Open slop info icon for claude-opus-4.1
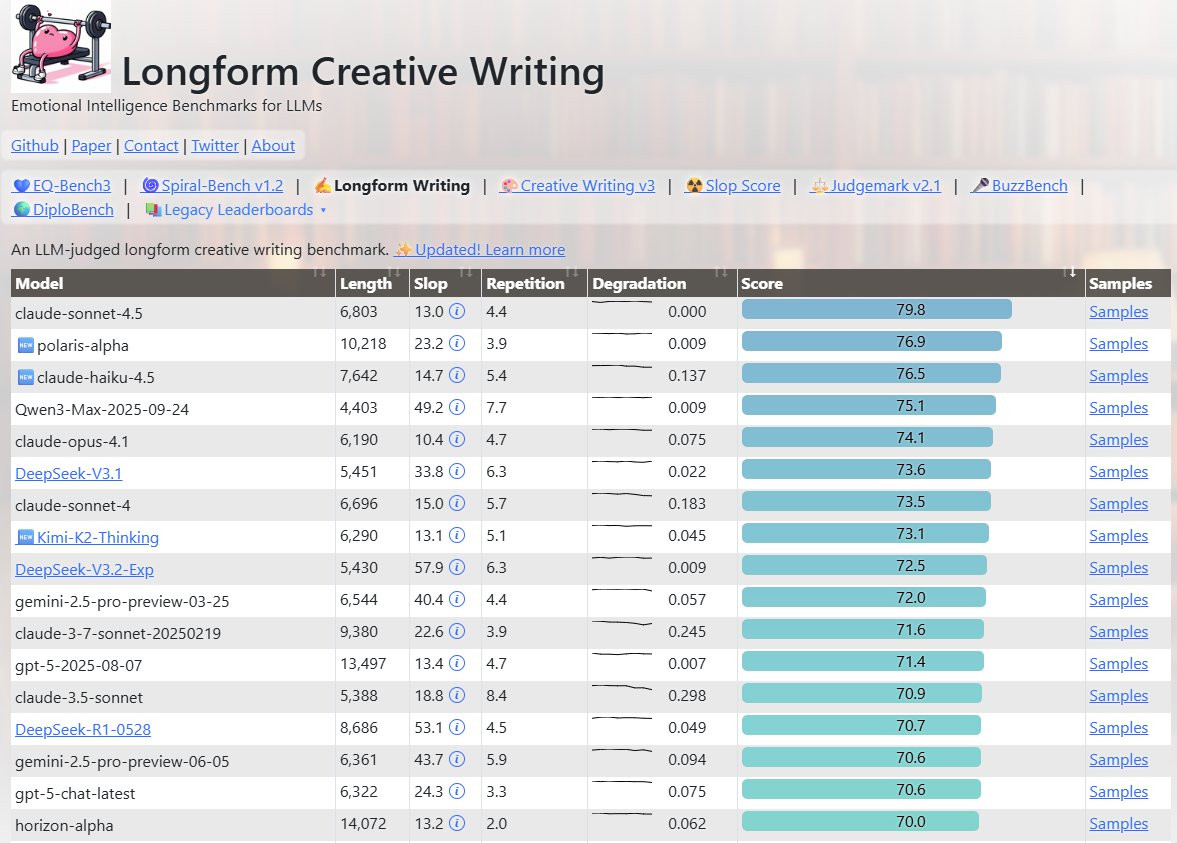Viewport: 1177px width, 843px height. click(x=457, y=439)
